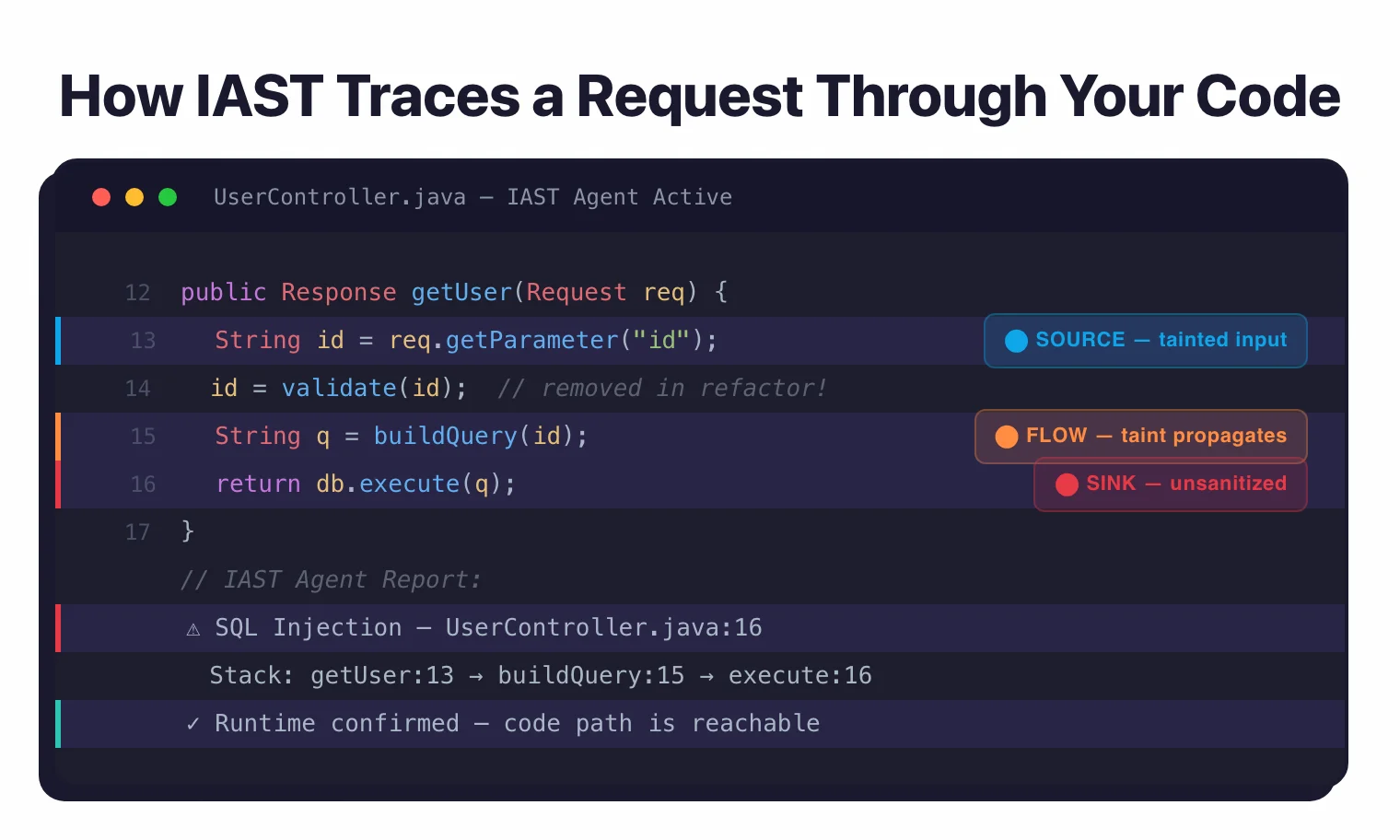This screenshot has height=840, width=1400.
Task: Expand the SQL Injection report entry
Action: click(x=488, y=627)
